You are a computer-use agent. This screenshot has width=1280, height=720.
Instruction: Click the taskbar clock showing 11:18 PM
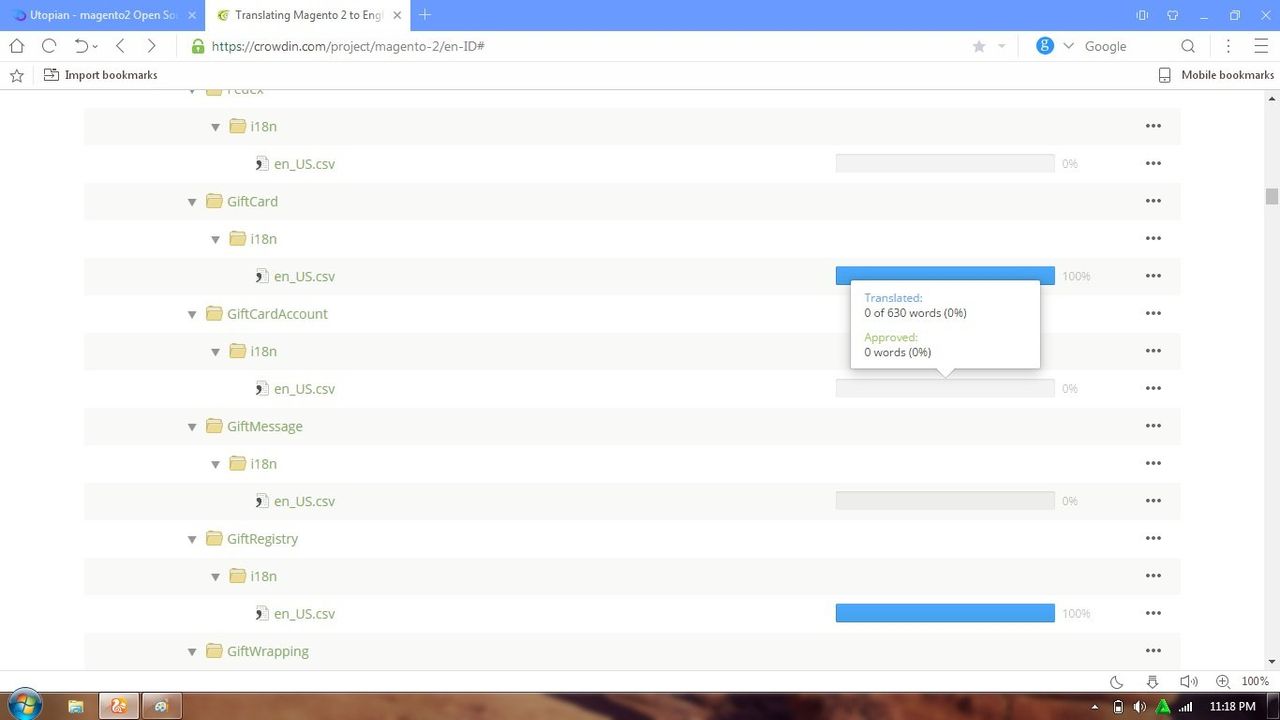click(1232, 707)
